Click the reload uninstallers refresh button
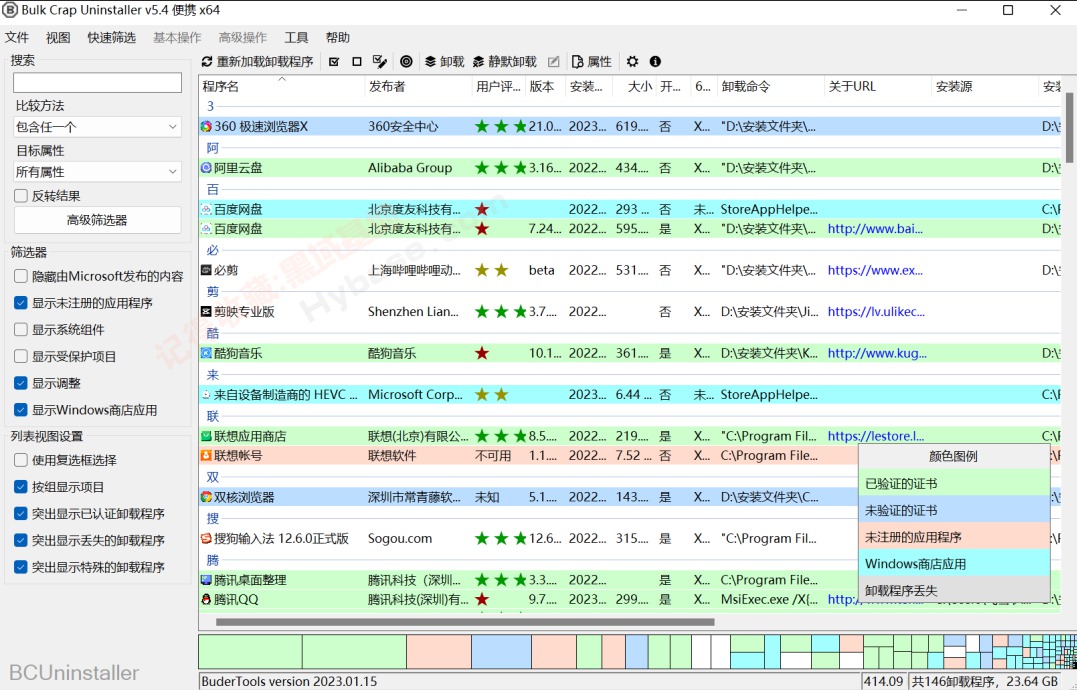Screen dimensions: 1077x690 click(x=257, y=62)
